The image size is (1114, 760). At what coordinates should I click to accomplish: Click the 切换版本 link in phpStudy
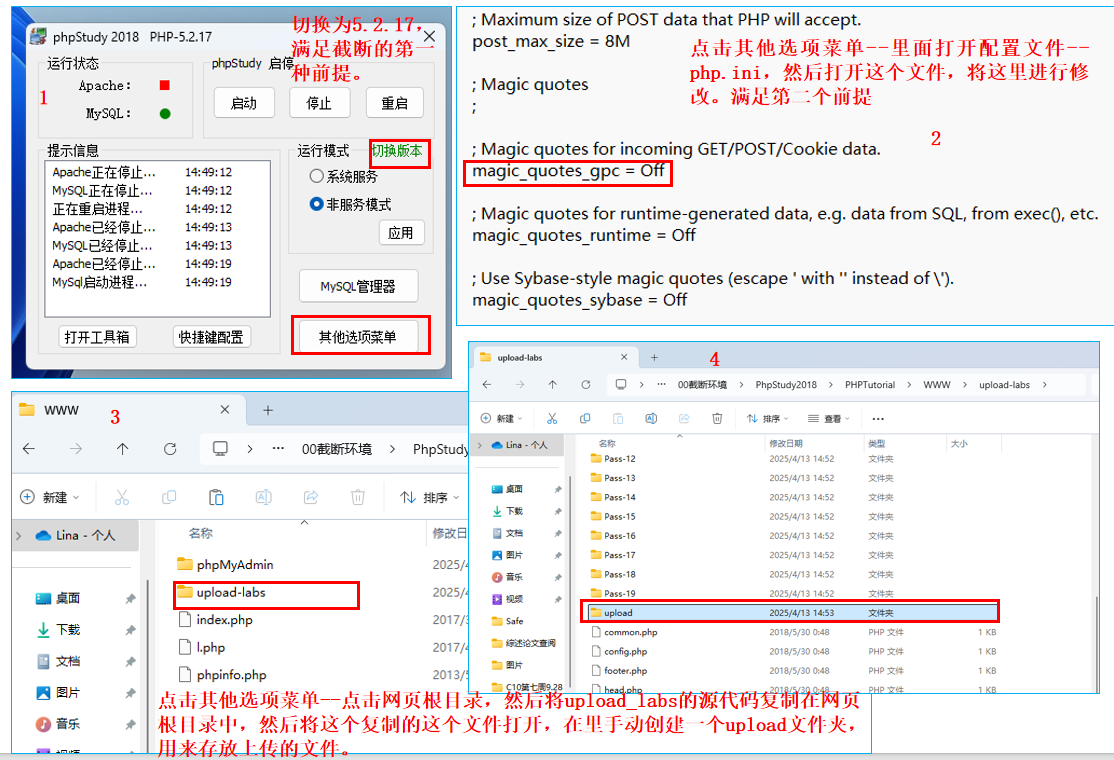(x=397, y=151)
